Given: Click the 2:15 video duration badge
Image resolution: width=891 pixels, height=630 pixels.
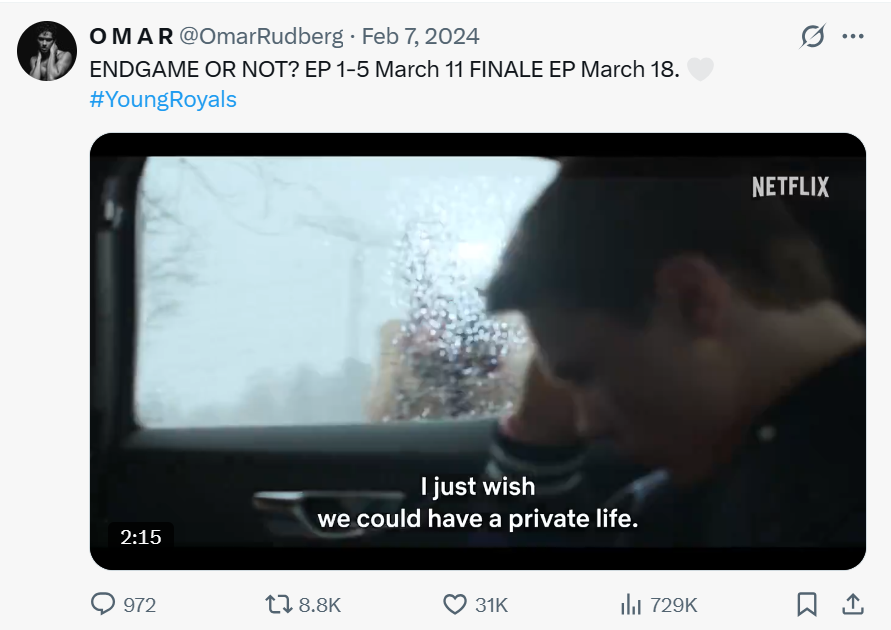Looking at the screenshot, I should pyautogui.click(x=141, y=537).
